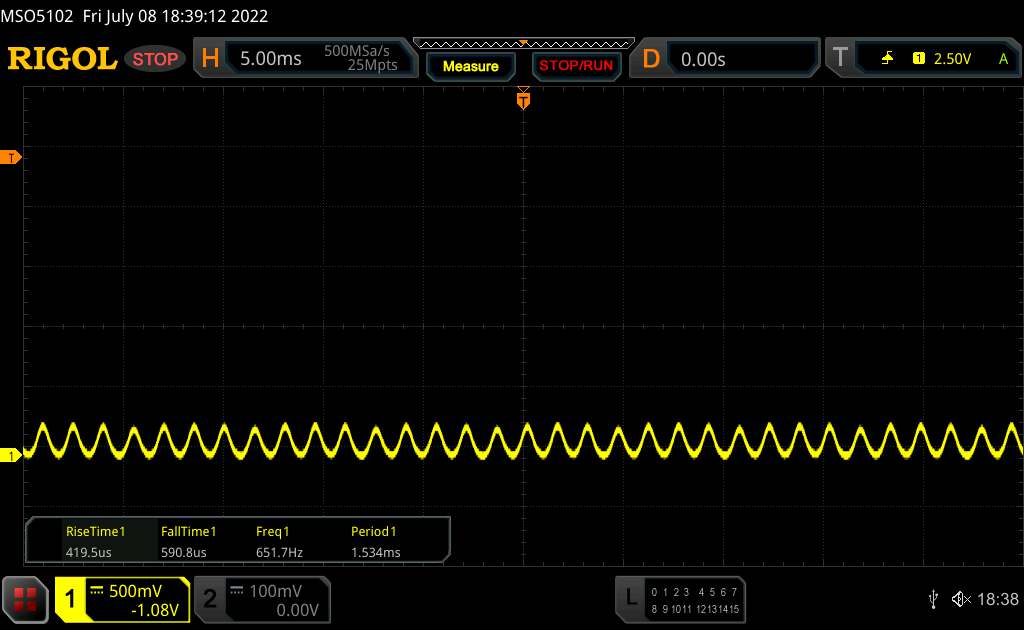1024x630 pixels.
Task: Click the rising edge trigger type icon
Action: [x=887, y=59]
